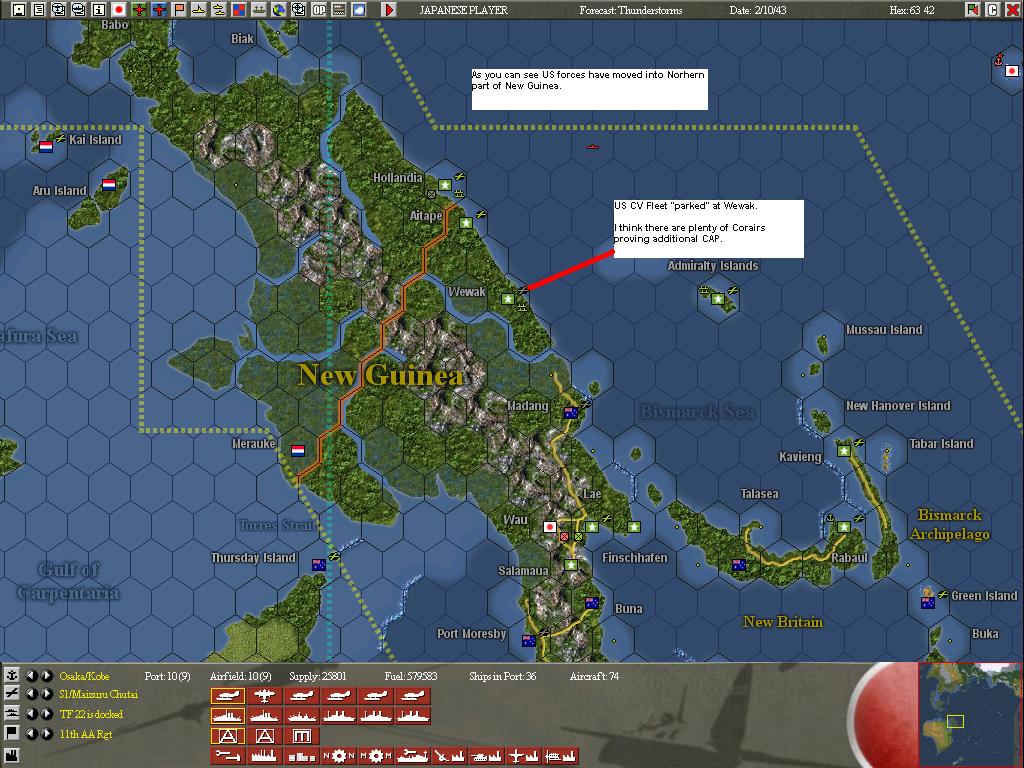Click the cloud weather toolbar icon
This screenshot has width=1024, height=768.
coord(359,9)
